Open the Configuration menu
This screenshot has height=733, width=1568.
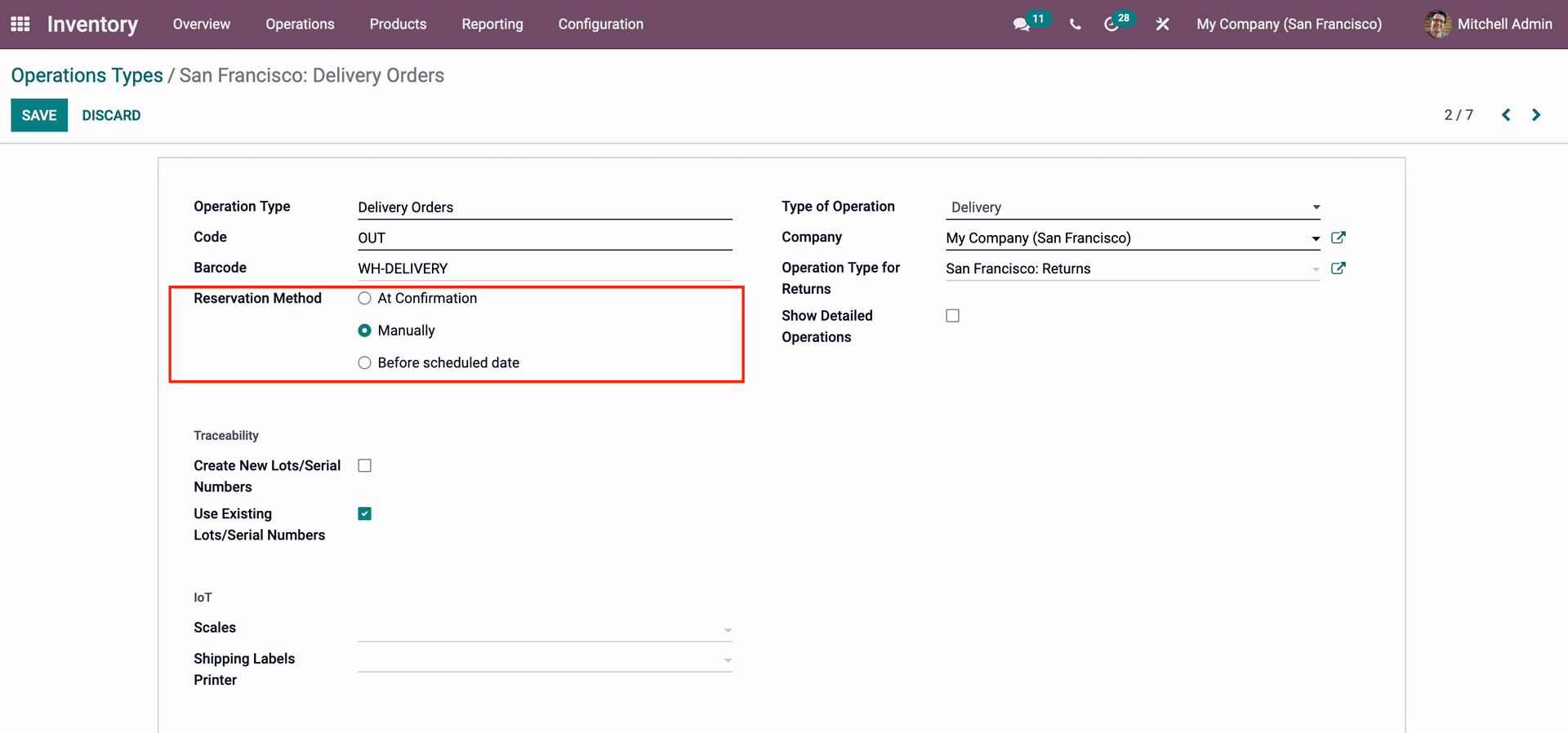pyautogui.click(x=600, y=24)
